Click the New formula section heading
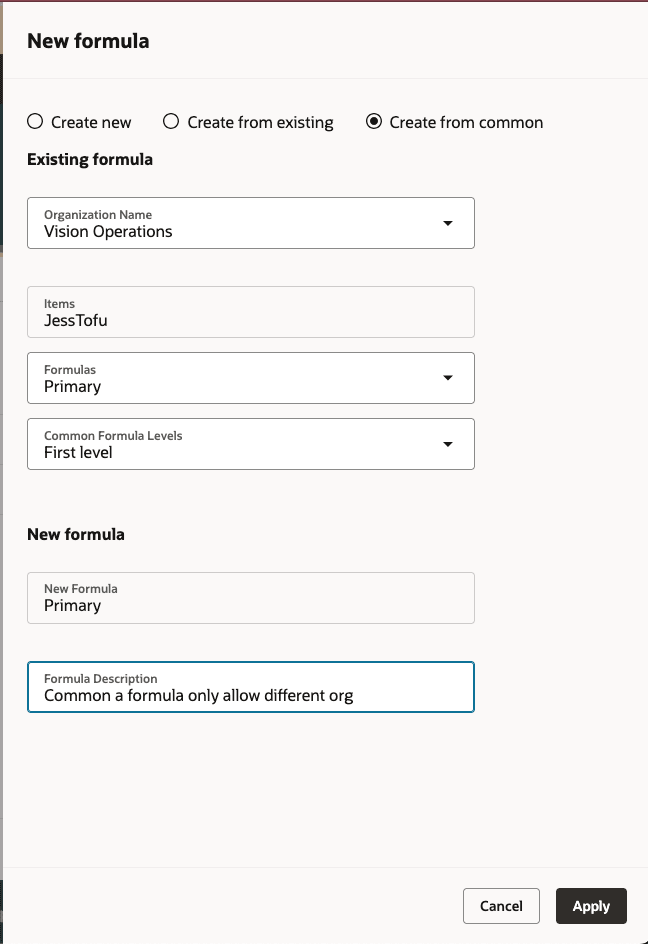Image resolution: width=648 pixels, height=944 pixels. coord(75,534)
